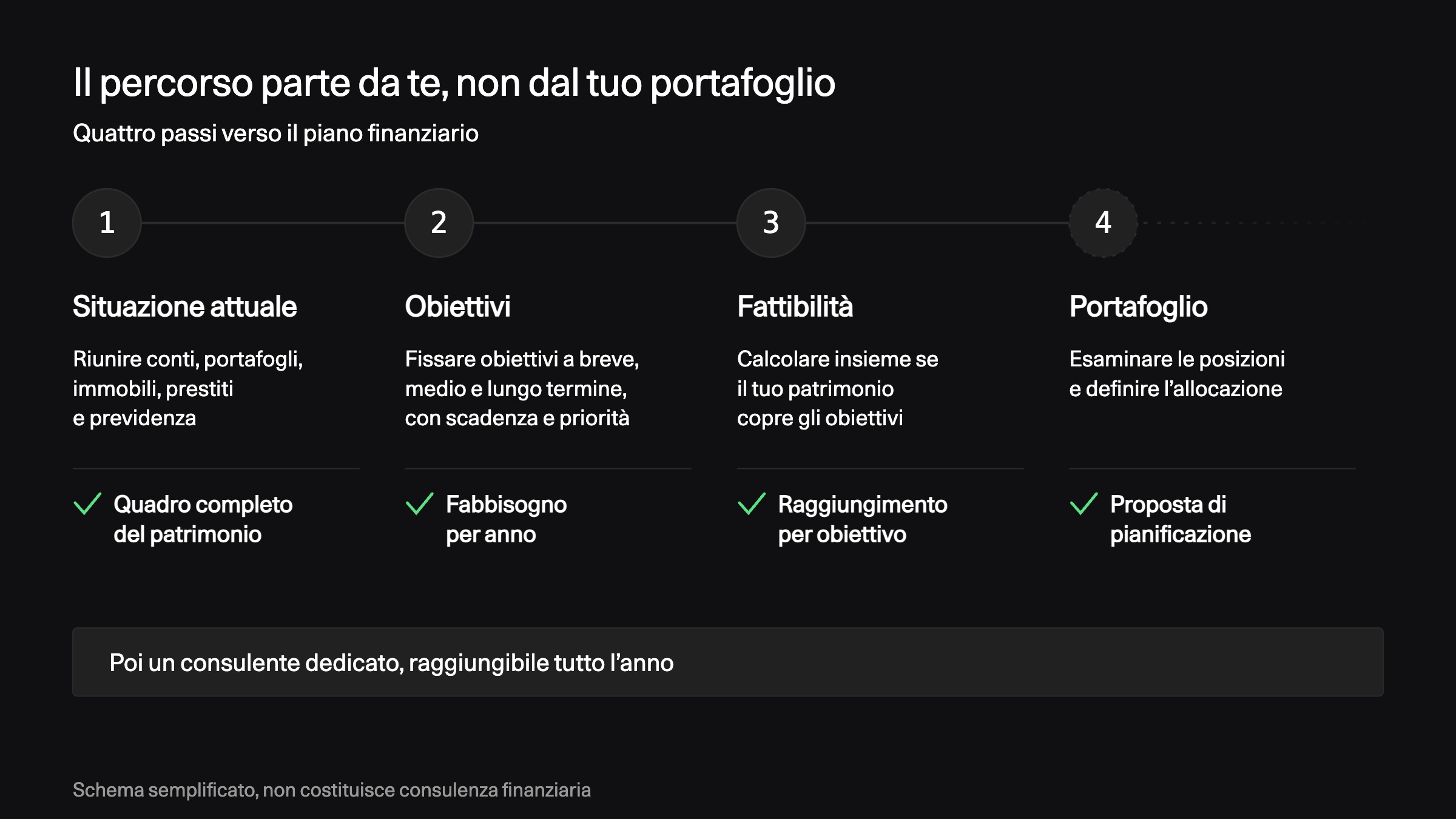Click the step 2 circle

[x=439, y=223]
